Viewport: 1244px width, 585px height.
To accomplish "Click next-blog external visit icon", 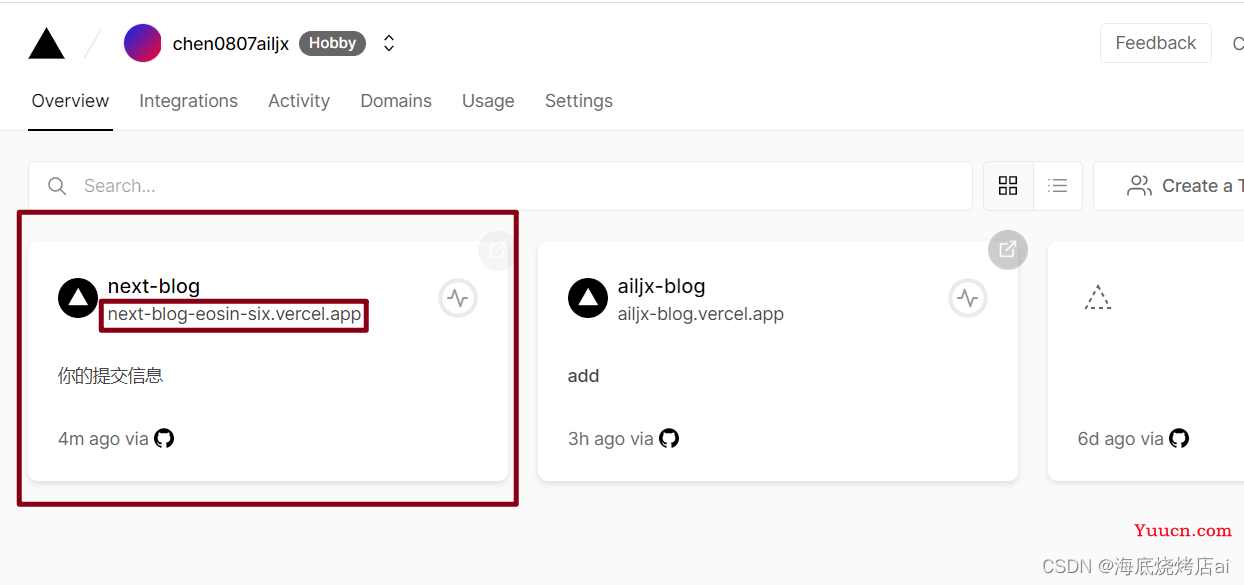I will point(497,250).
